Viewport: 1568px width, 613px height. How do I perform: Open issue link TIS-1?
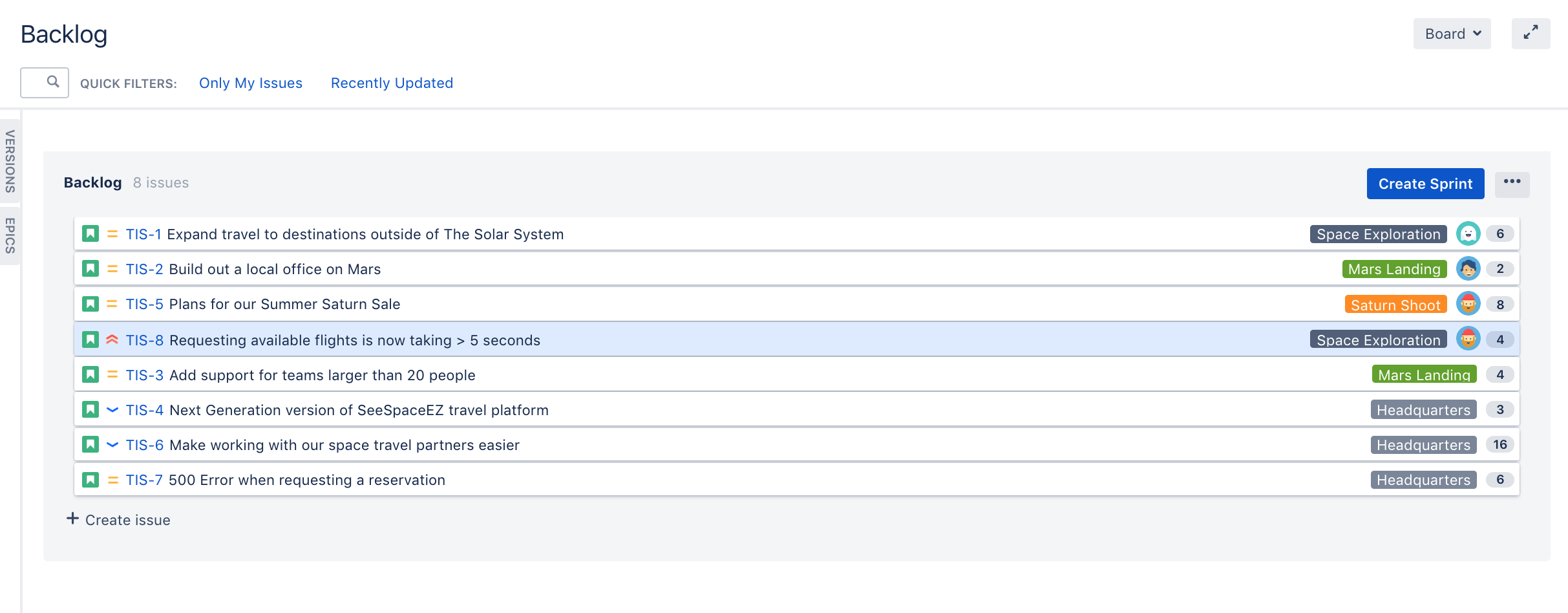pos(143,234)
